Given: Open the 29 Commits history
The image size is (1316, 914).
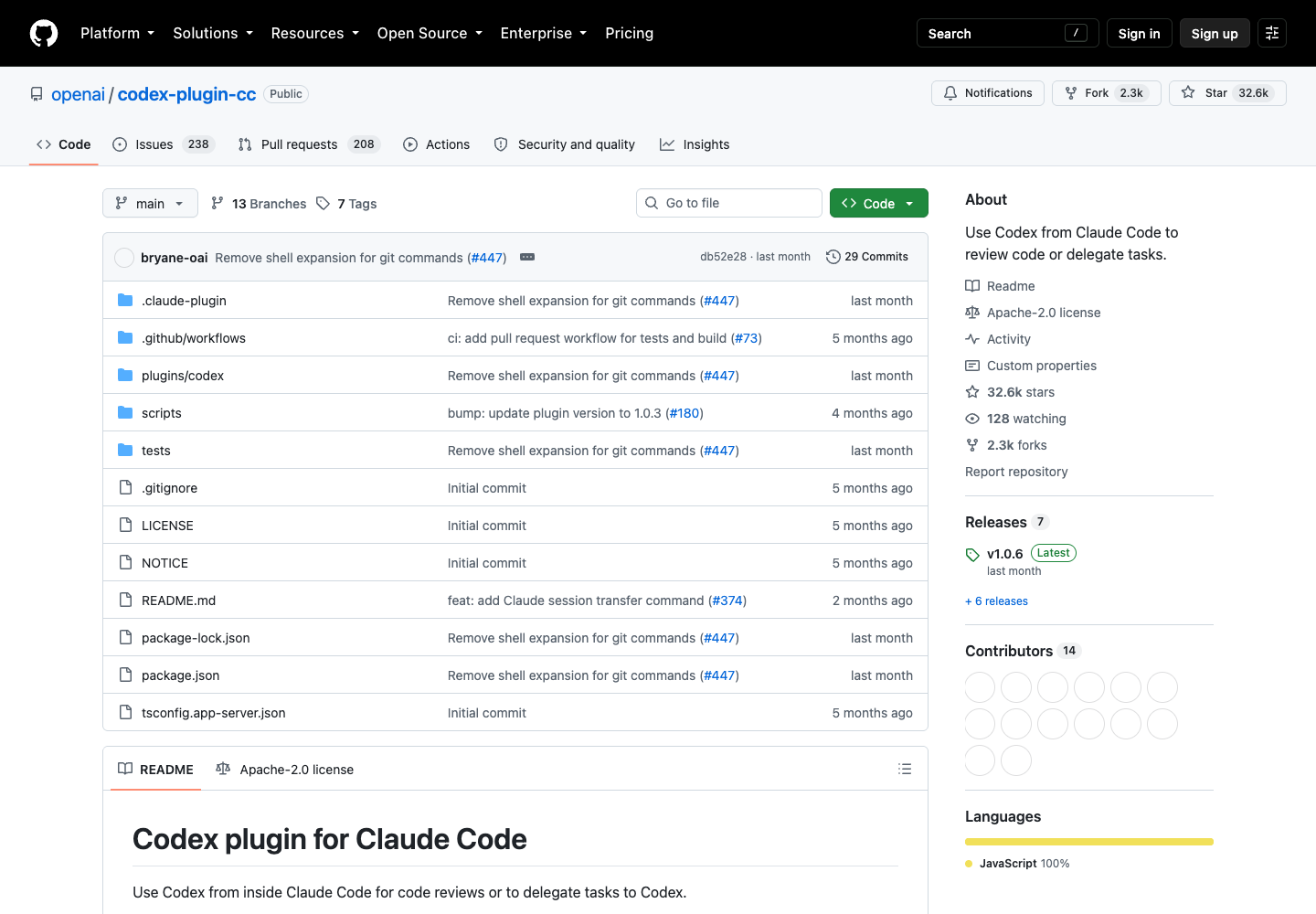Looking at the screenshot, I should pos(867,257).
